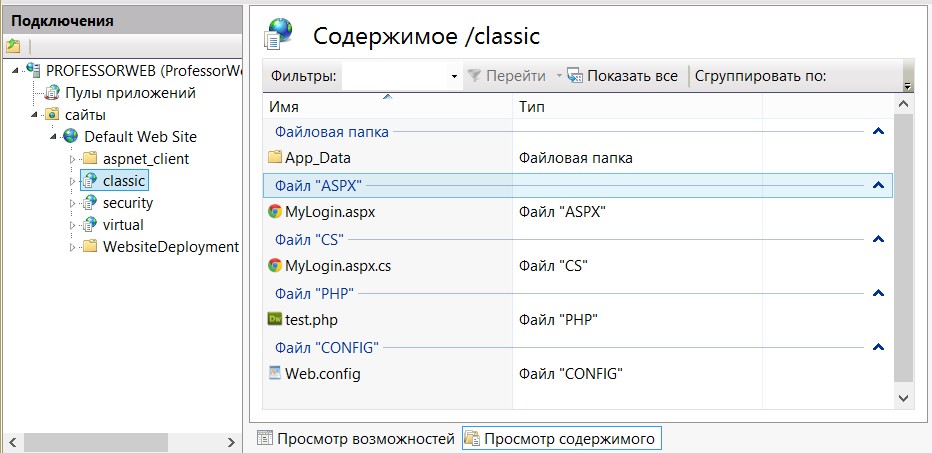
Task: Switch to Просмотр возможностей view
Action: point(355,439)
